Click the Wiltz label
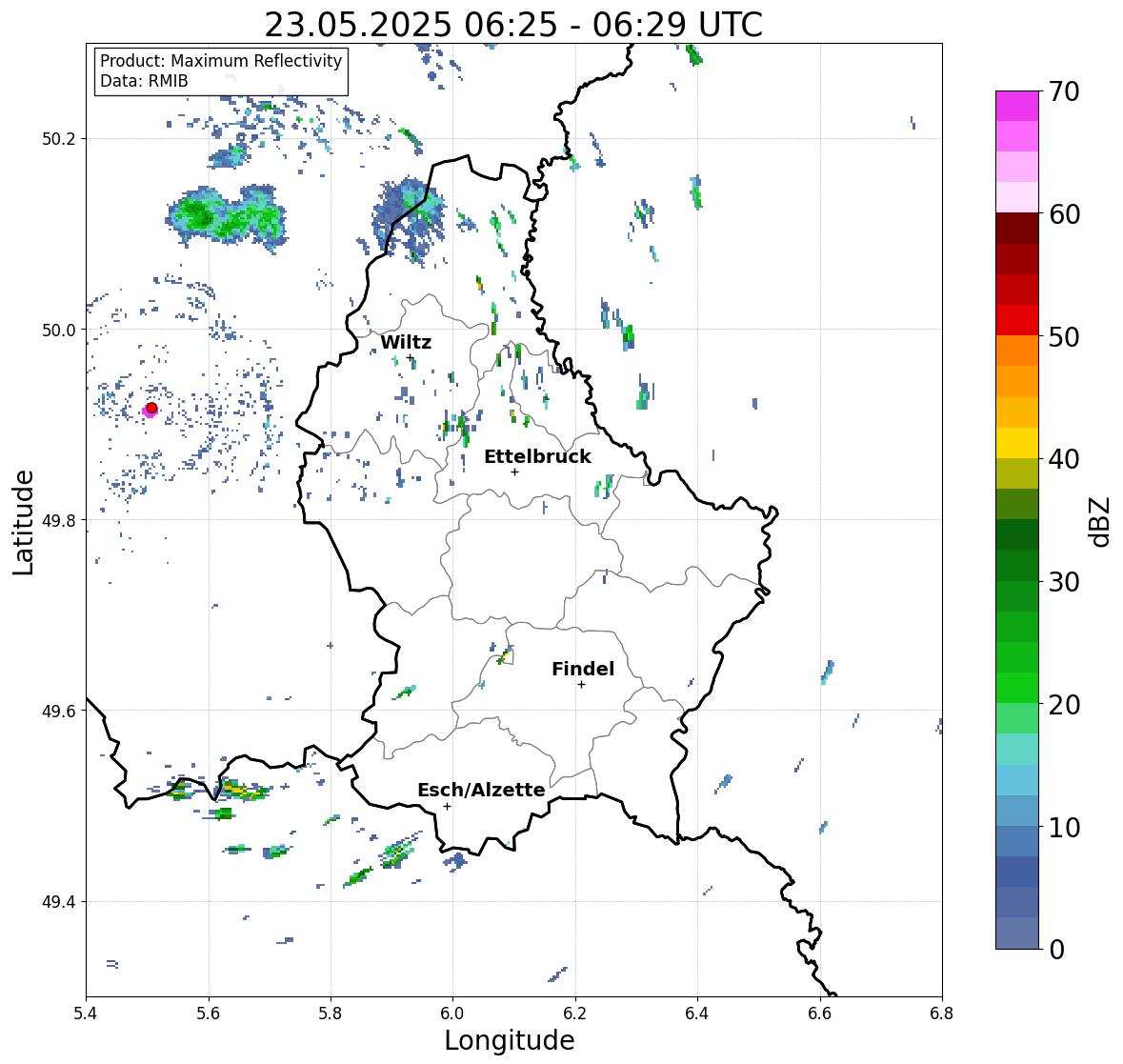The width and height of the screenshot is (1123, 1064). click(x=406, y=342)
